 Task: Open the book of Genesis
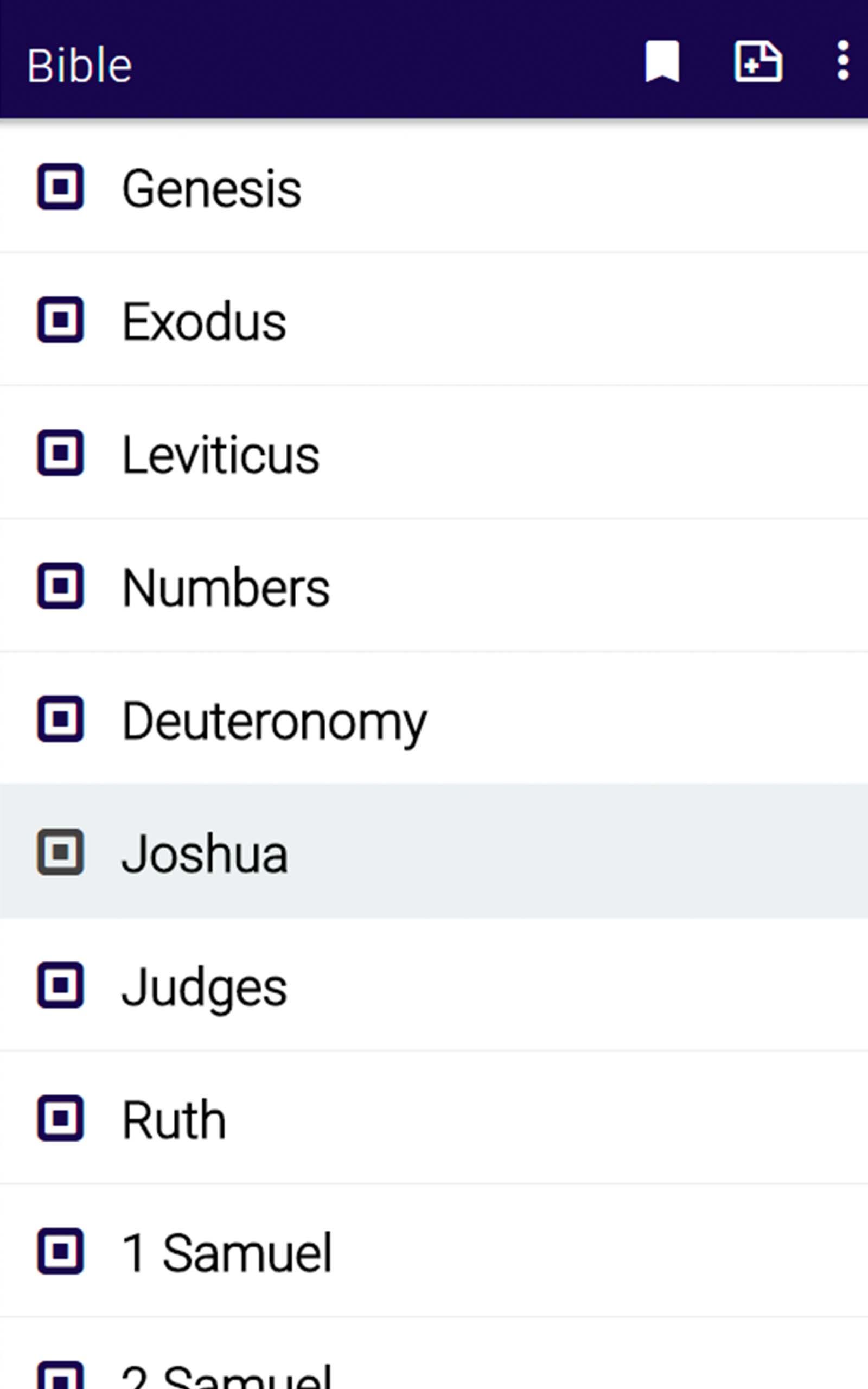pos(434,187)
